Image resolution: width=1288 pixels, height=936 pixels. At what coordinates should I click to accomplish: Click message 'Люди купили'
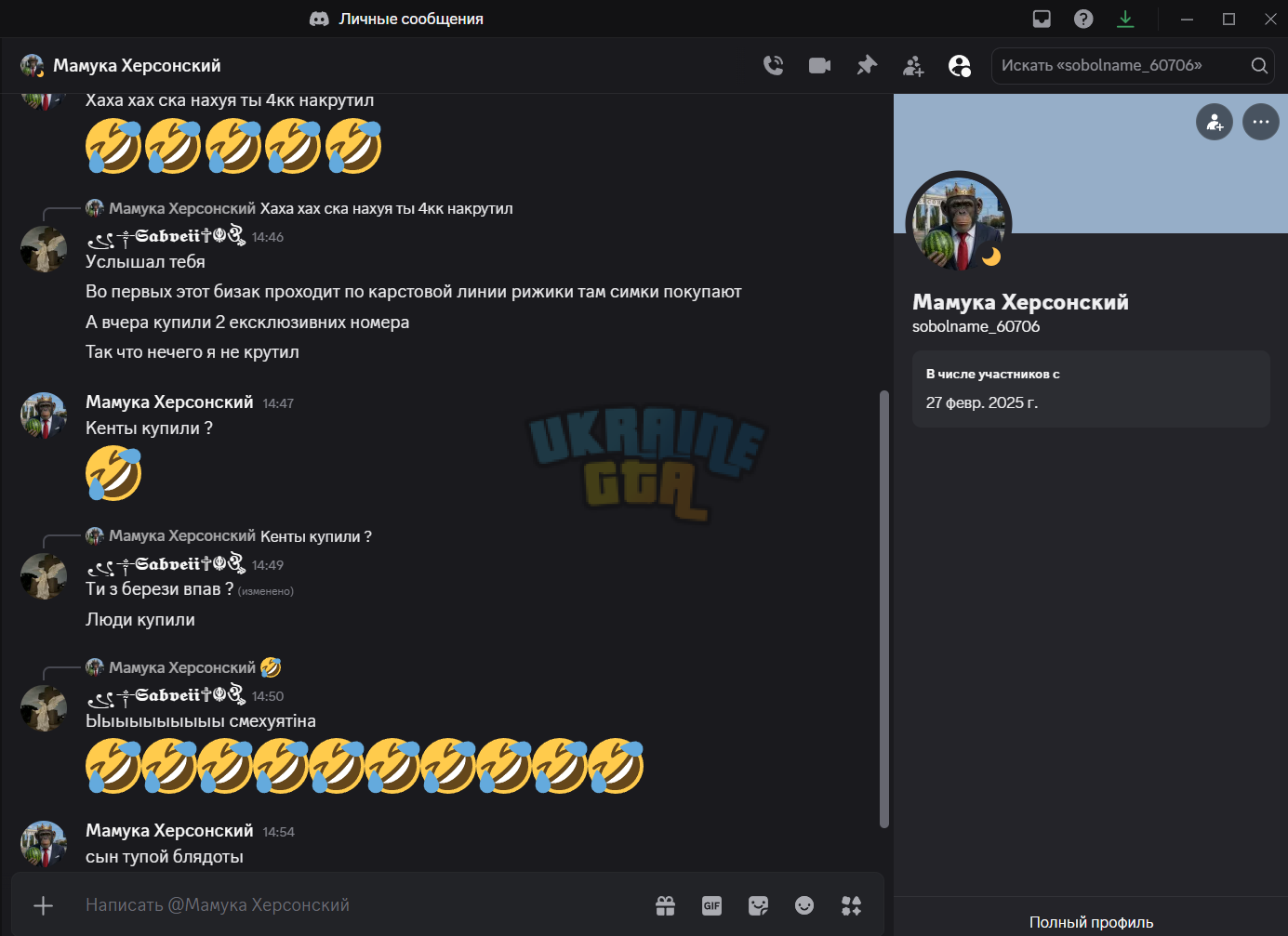click(140, 620)
